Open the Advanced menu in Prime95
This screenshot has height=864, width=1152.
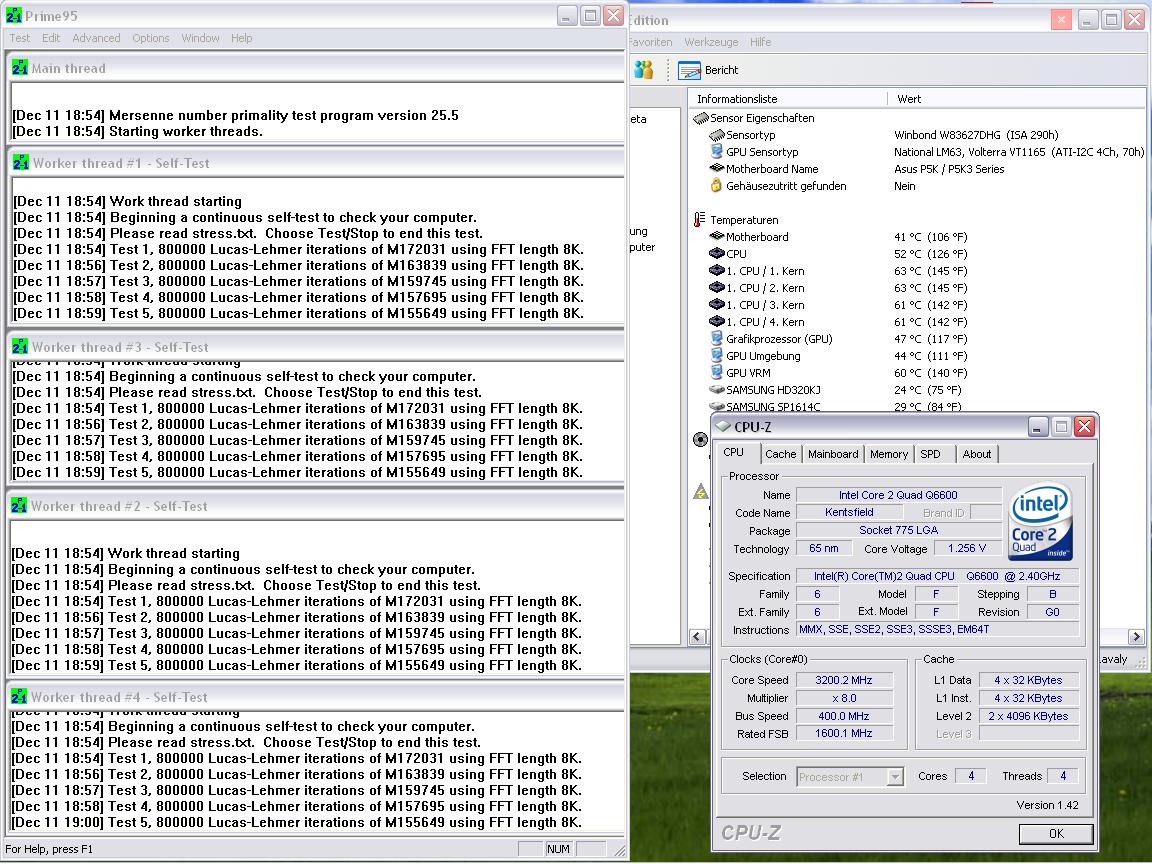[x=96, y=38]
